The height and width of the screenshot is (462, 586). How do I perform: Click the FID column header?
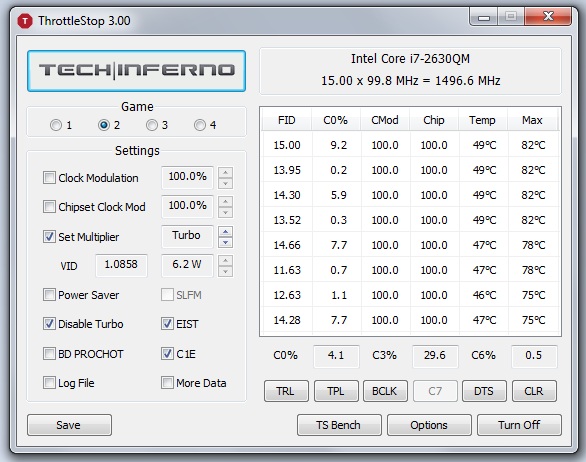point(287,120)
